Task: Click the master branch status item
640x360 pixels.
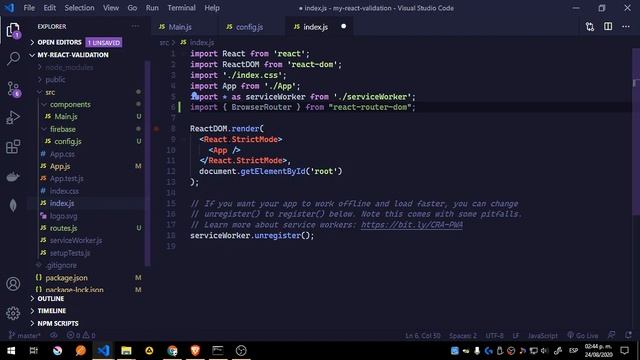Action: pos(24,336)
